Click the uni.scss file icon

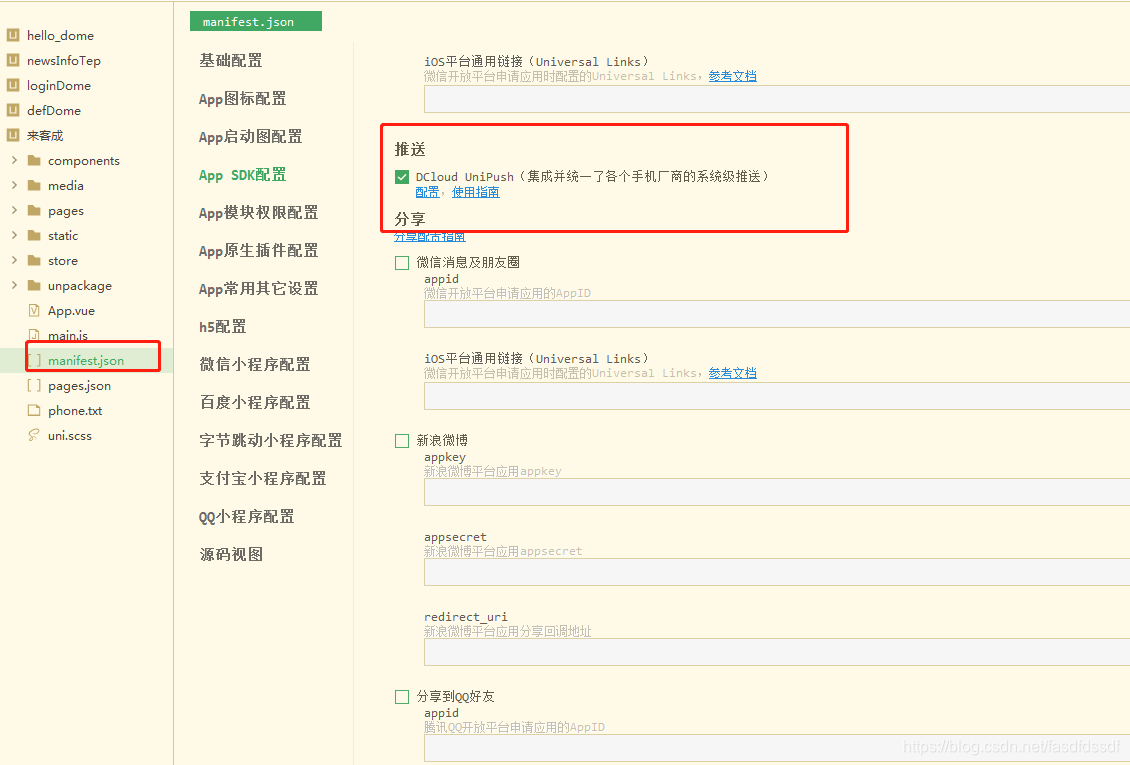(34, 435)
